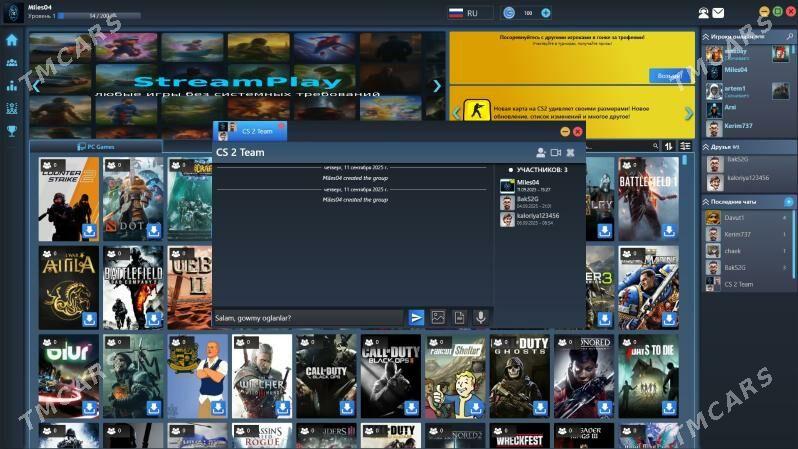The height and width of the screenshot is (449, 798).
Task: Attach an image to the chat
Action: 438,318
